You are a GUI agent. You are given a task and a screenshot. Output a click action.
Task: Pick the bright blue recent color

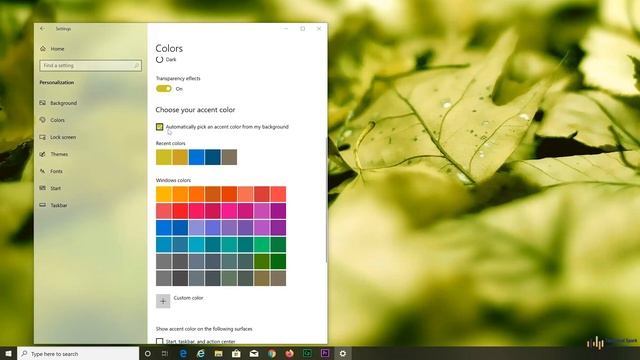[196, 157]
